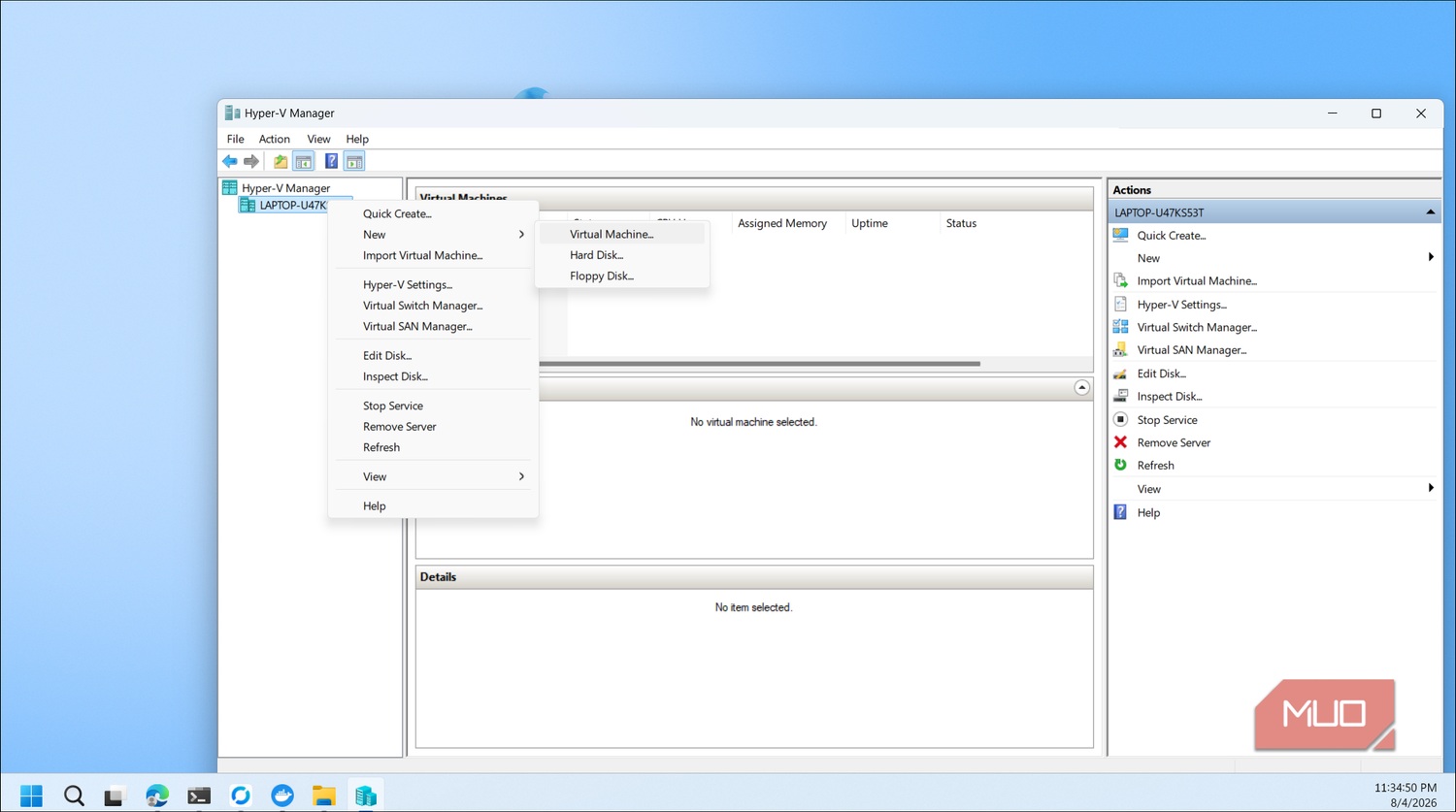Click the gray Forward arrow in the toolbar
The width and height of the screenshot is (1456, 812).
(x=251, y=161)
